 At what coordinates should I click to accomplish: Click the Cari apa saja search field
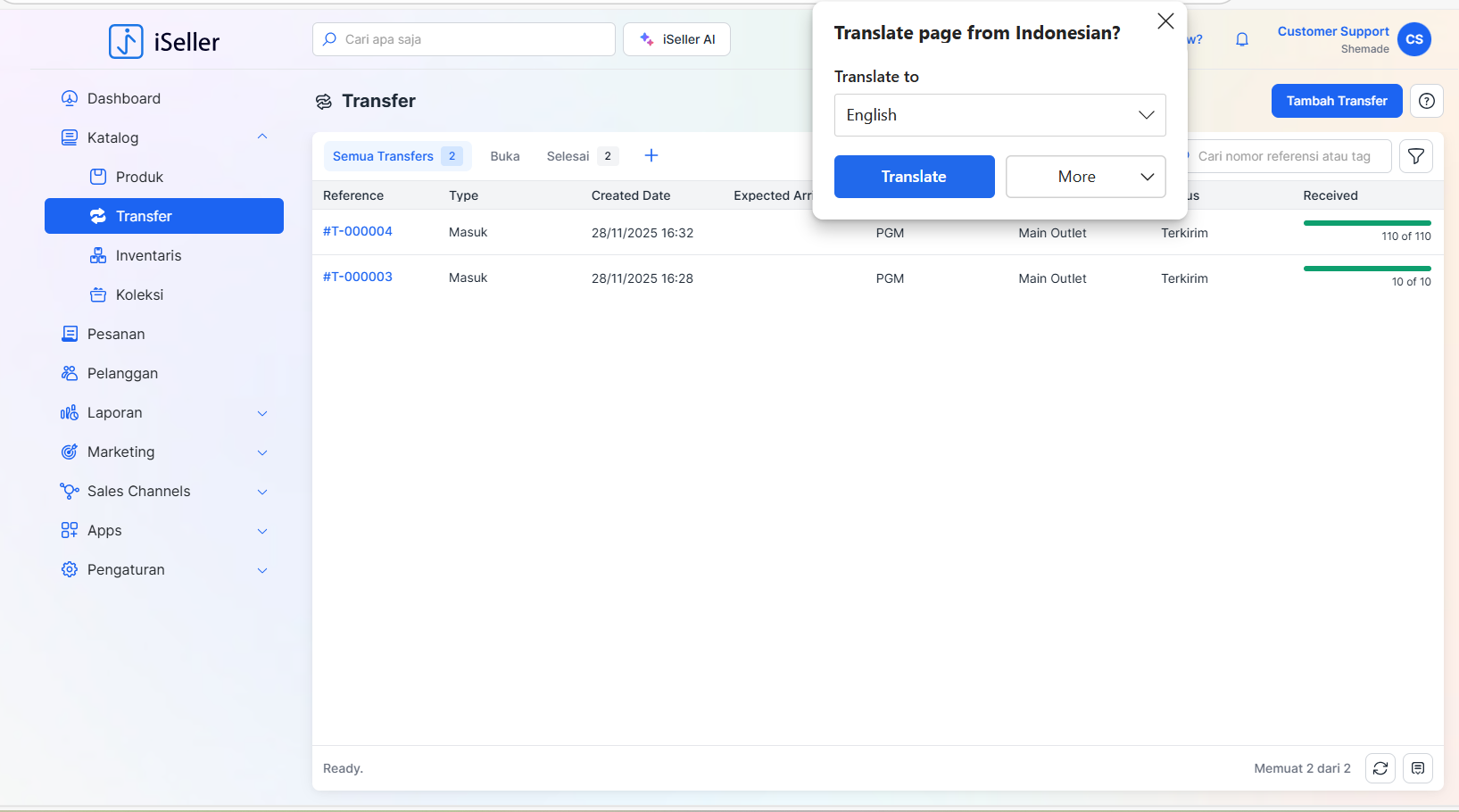click(x=464, y=39)
